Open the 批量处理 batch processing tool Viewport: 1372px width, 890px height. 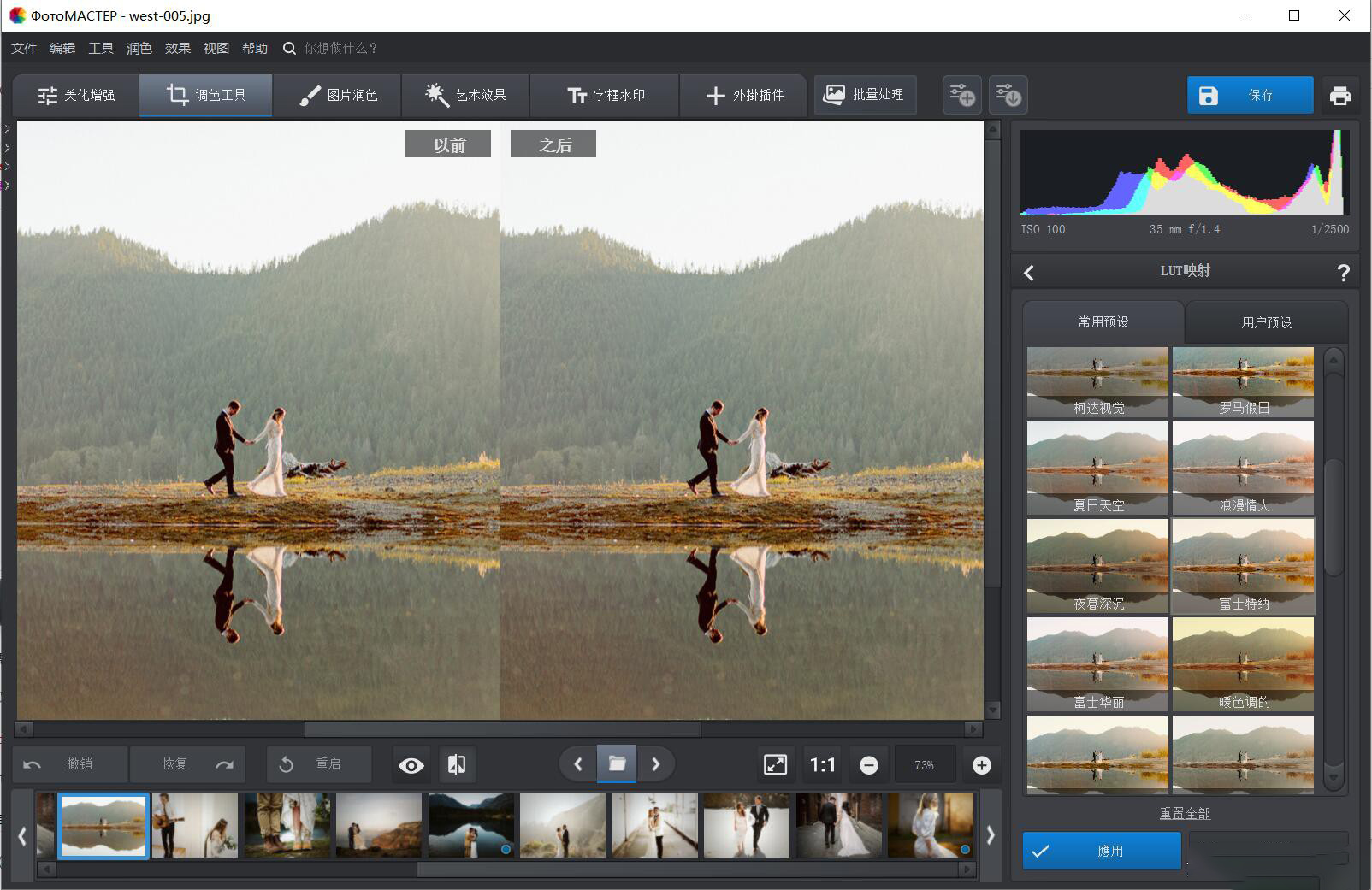[x=864, y=95]
